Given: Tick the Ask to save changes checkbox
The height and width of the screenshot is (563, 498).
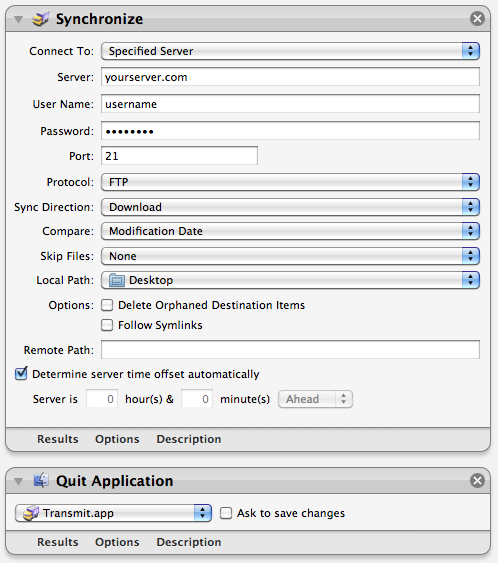Looking at the screenshot, I should [x=226, y=513].
